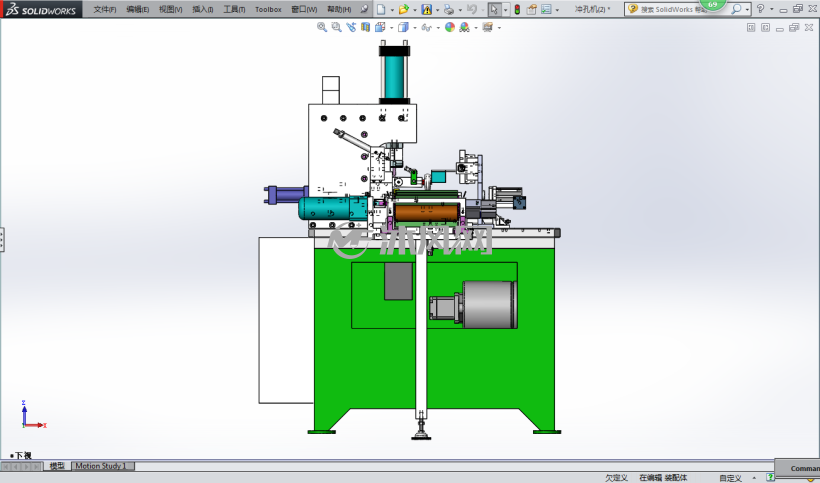Open the Edit Appearance color ball icon
The width and height of the screenshot is (820, 483).
pyautogui.click(x=450, y=27)
